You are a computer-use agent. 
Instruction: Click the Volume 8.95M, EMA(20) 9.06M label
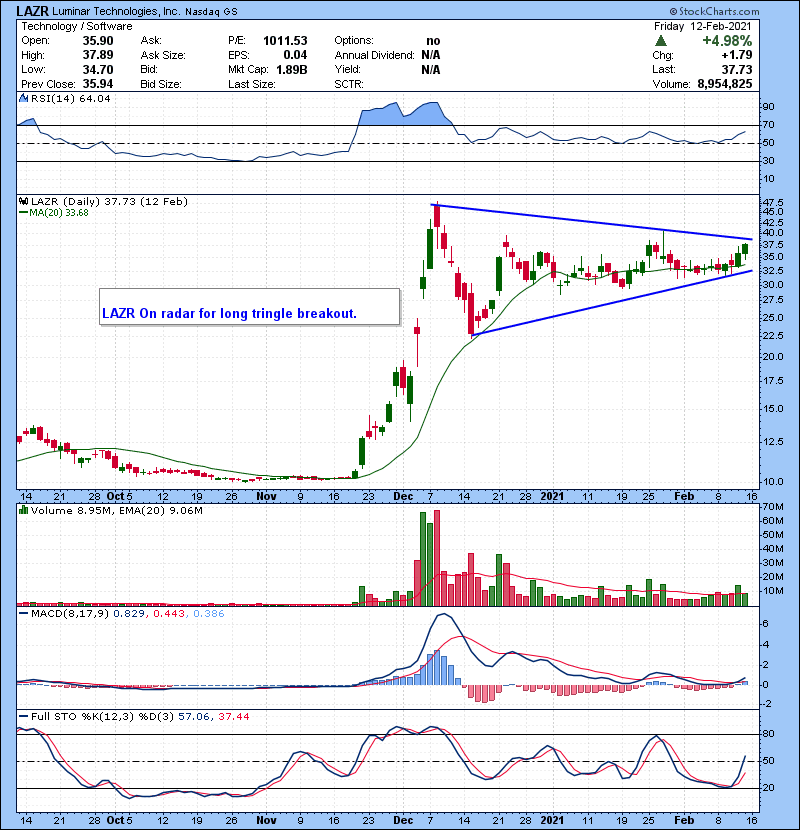[x=116, y=510]
